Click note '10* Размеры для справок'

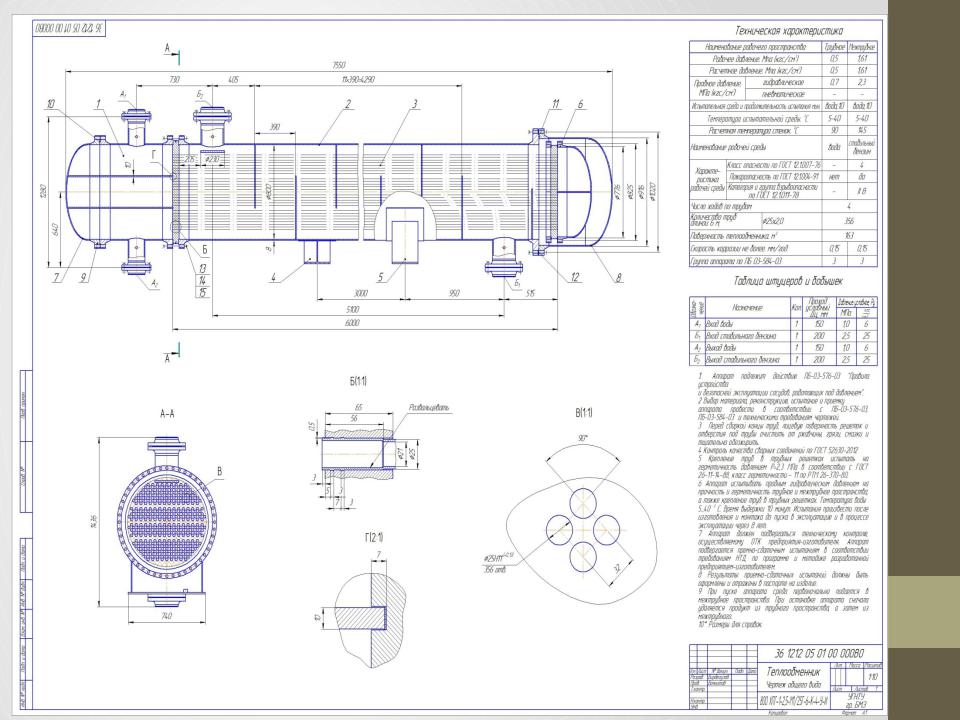tap(730, 625)
